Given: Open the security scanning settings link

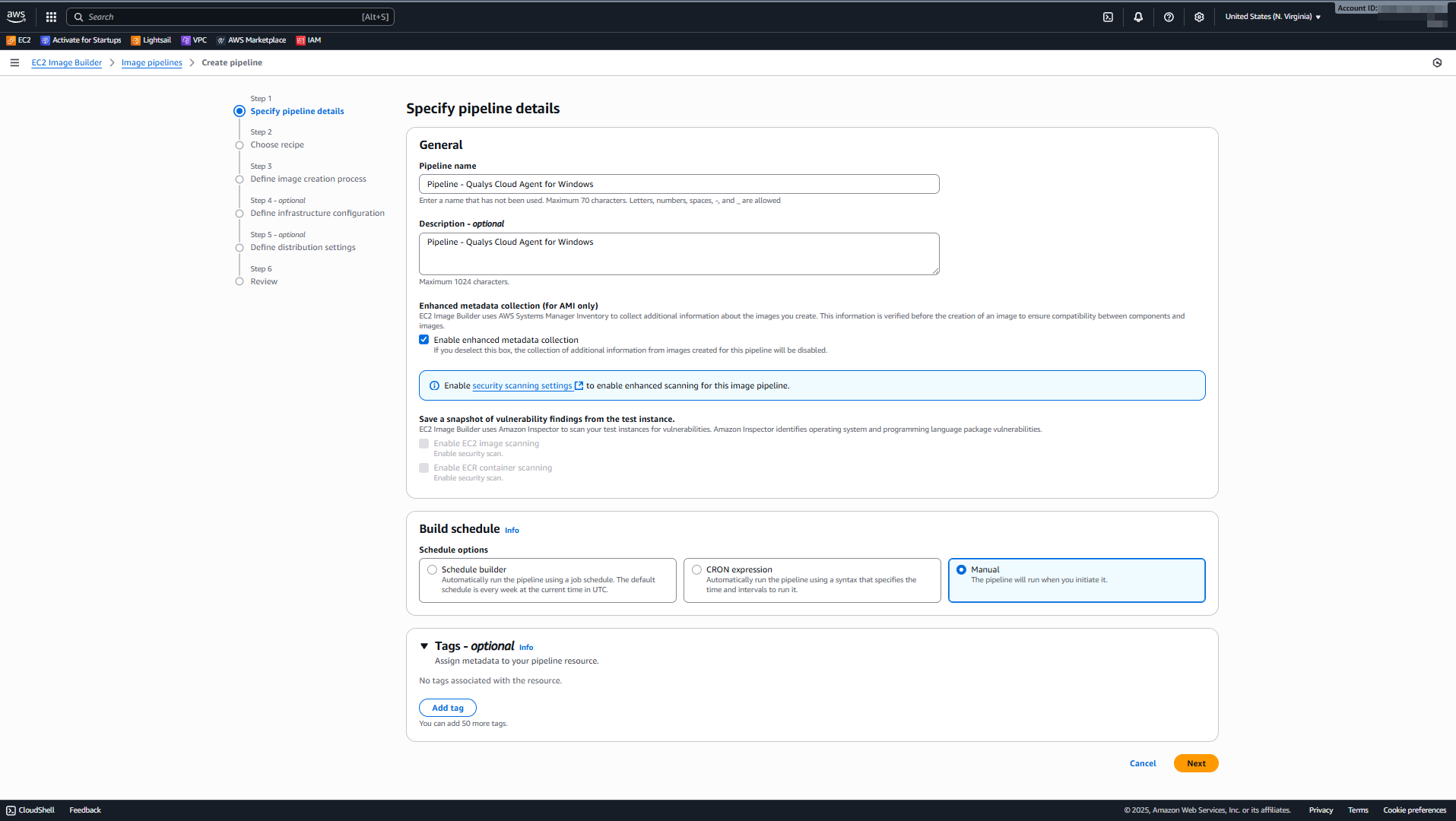Looking at the screenshot, I should point(522,385).
